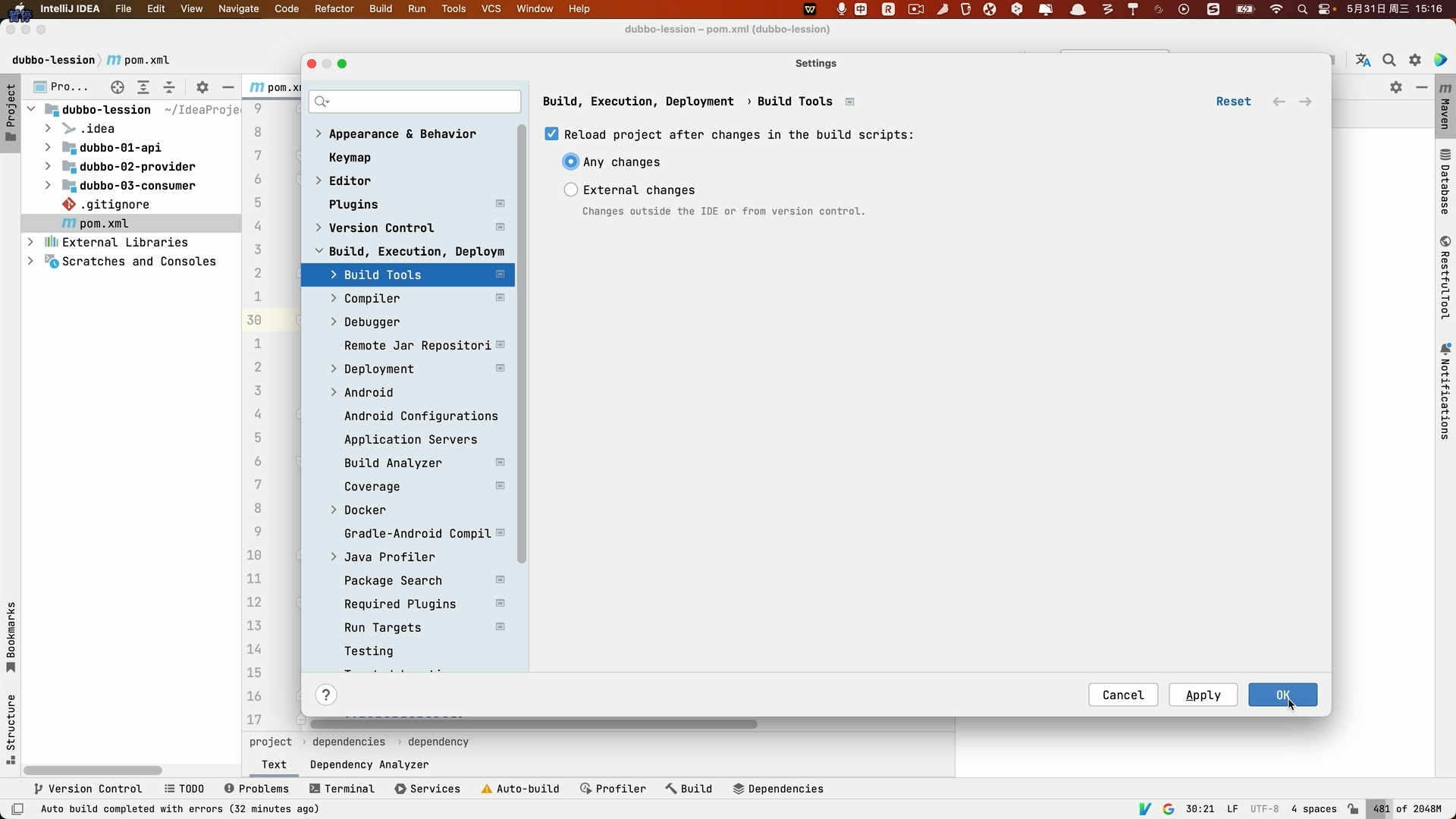Open the Maven tool window
1456x819 pixels.
[x=1445, y=105]
